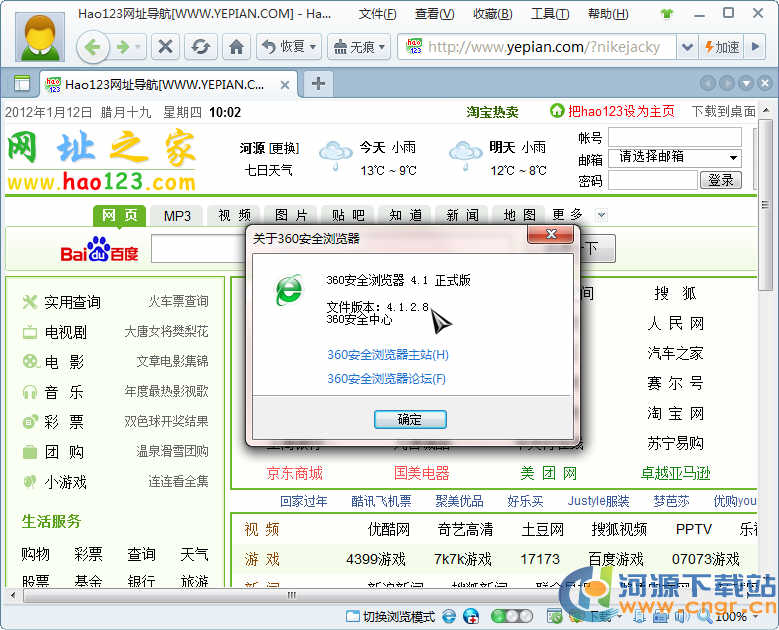Click the 密码 password field
Image resolution: width=779 pixels, height=630 pixels.
pyautogui.click(x=653, y=180)
